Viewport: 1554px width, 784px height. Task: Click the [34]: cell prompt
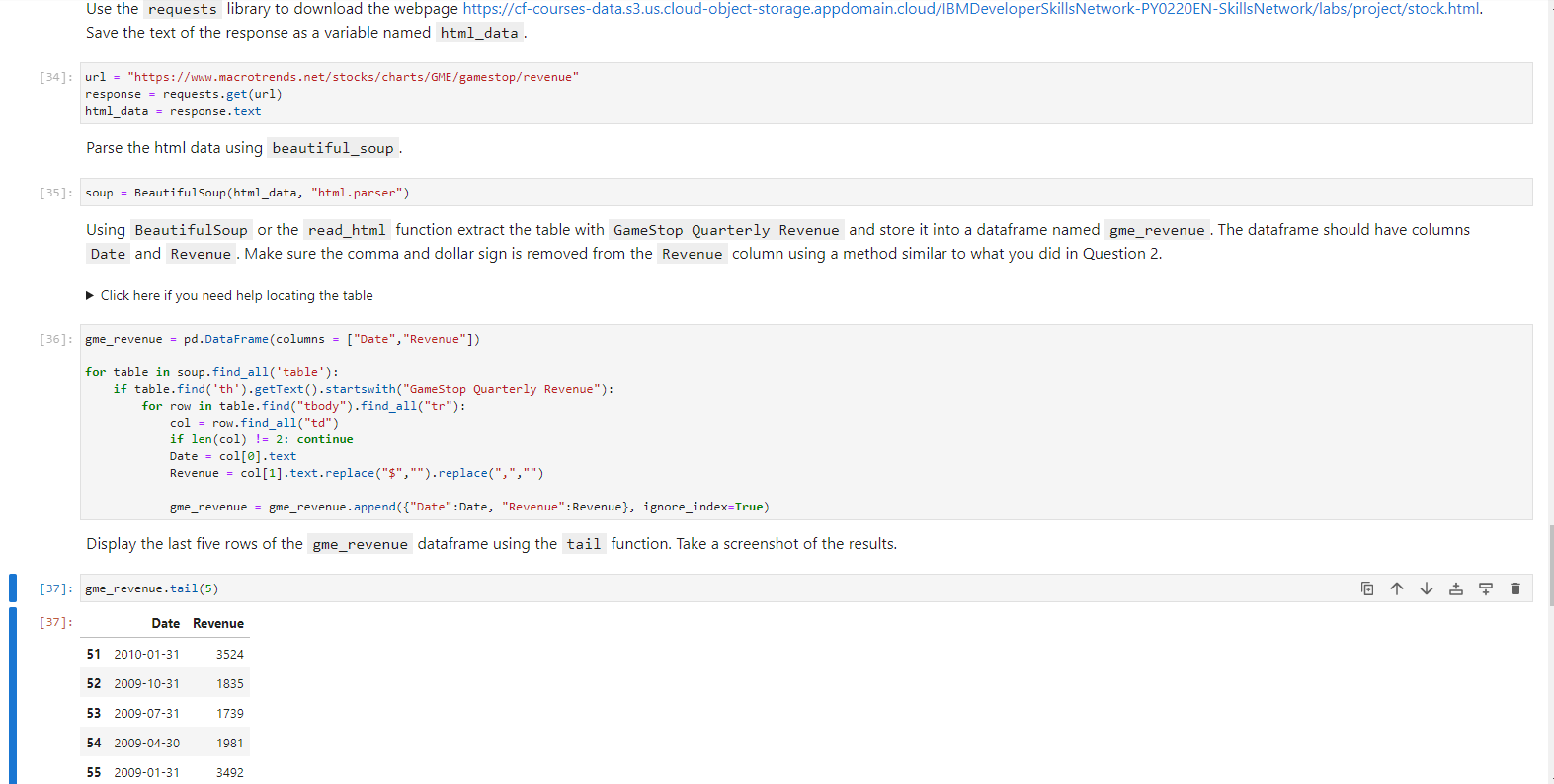click(x=55, y=77)
